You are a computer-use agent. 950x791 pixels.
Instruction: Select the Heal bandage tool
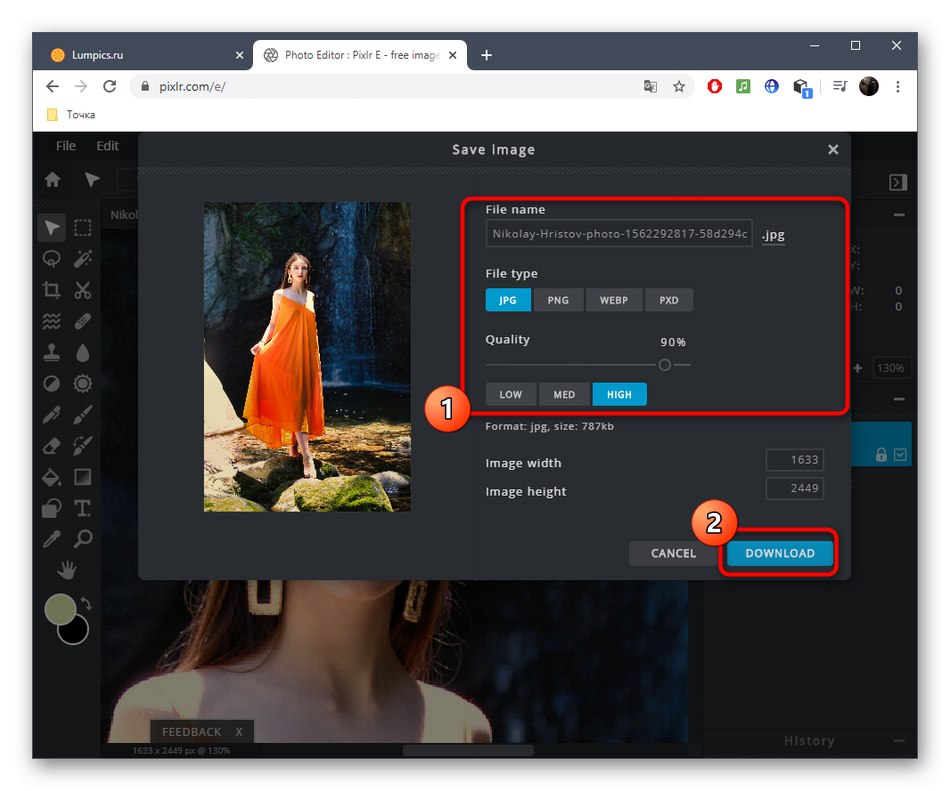pyautogui.click(x=83, y=321)
